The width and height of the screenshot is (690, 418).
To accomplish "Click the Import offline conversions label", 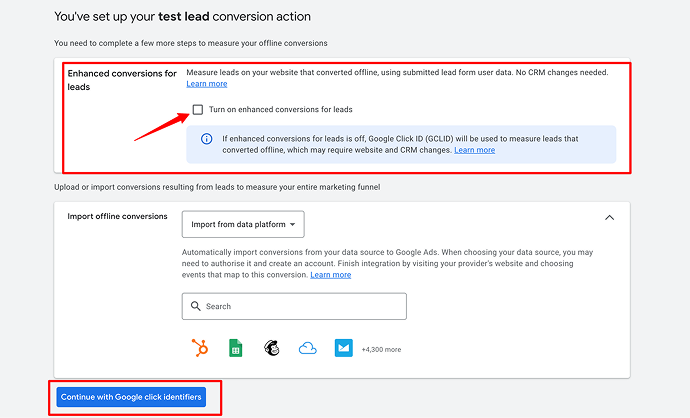I will [117, 216].
